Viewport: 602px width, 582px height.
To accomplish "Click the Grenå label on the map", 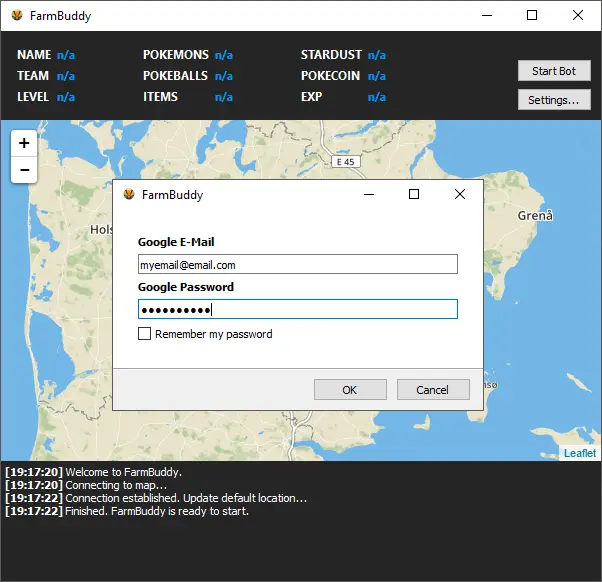I will [x=535, y=216].
